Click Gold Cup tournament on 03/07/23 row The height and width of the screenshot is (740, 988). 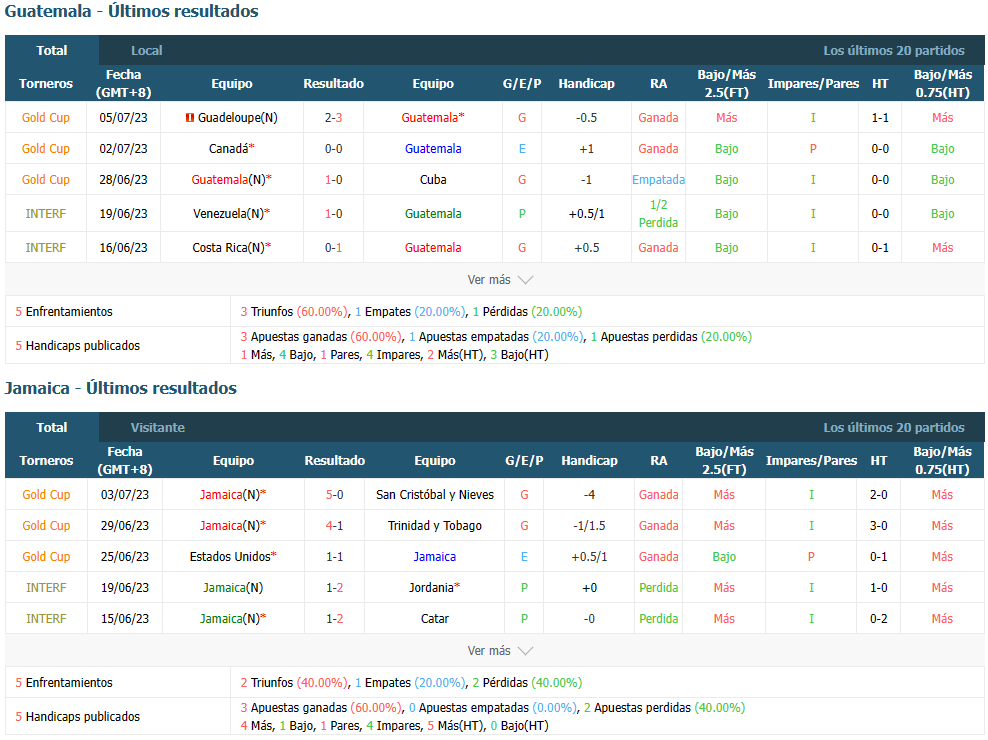coord(46,495)
